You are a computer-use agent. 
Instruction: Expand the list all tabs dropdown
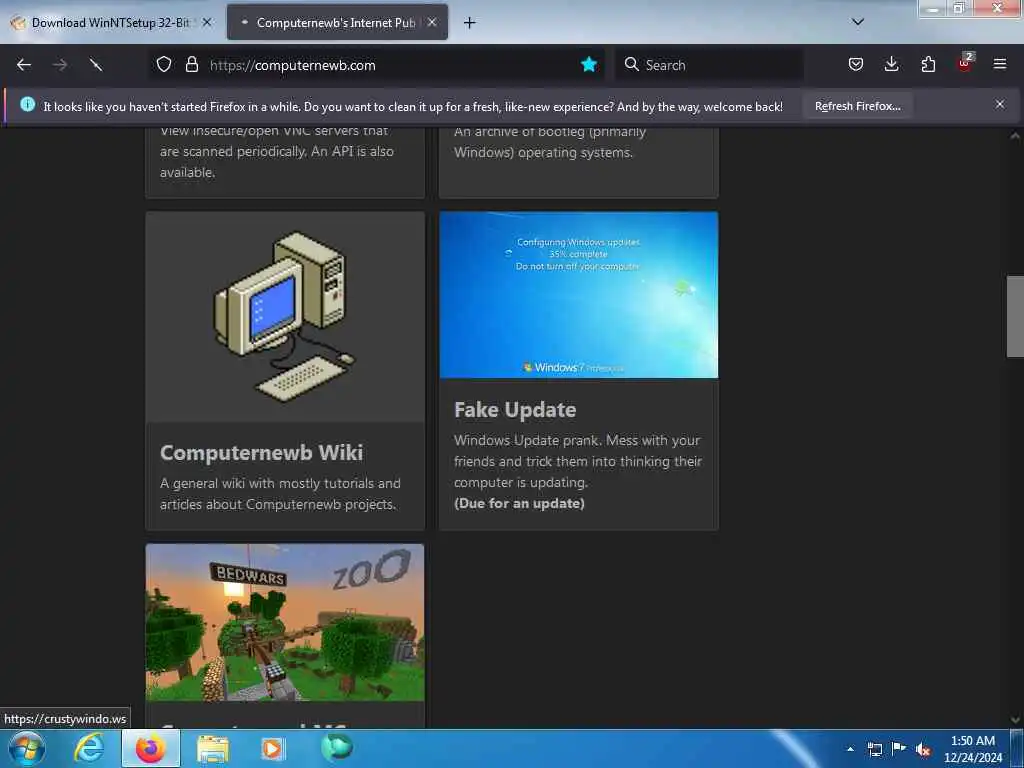[858, 22]
